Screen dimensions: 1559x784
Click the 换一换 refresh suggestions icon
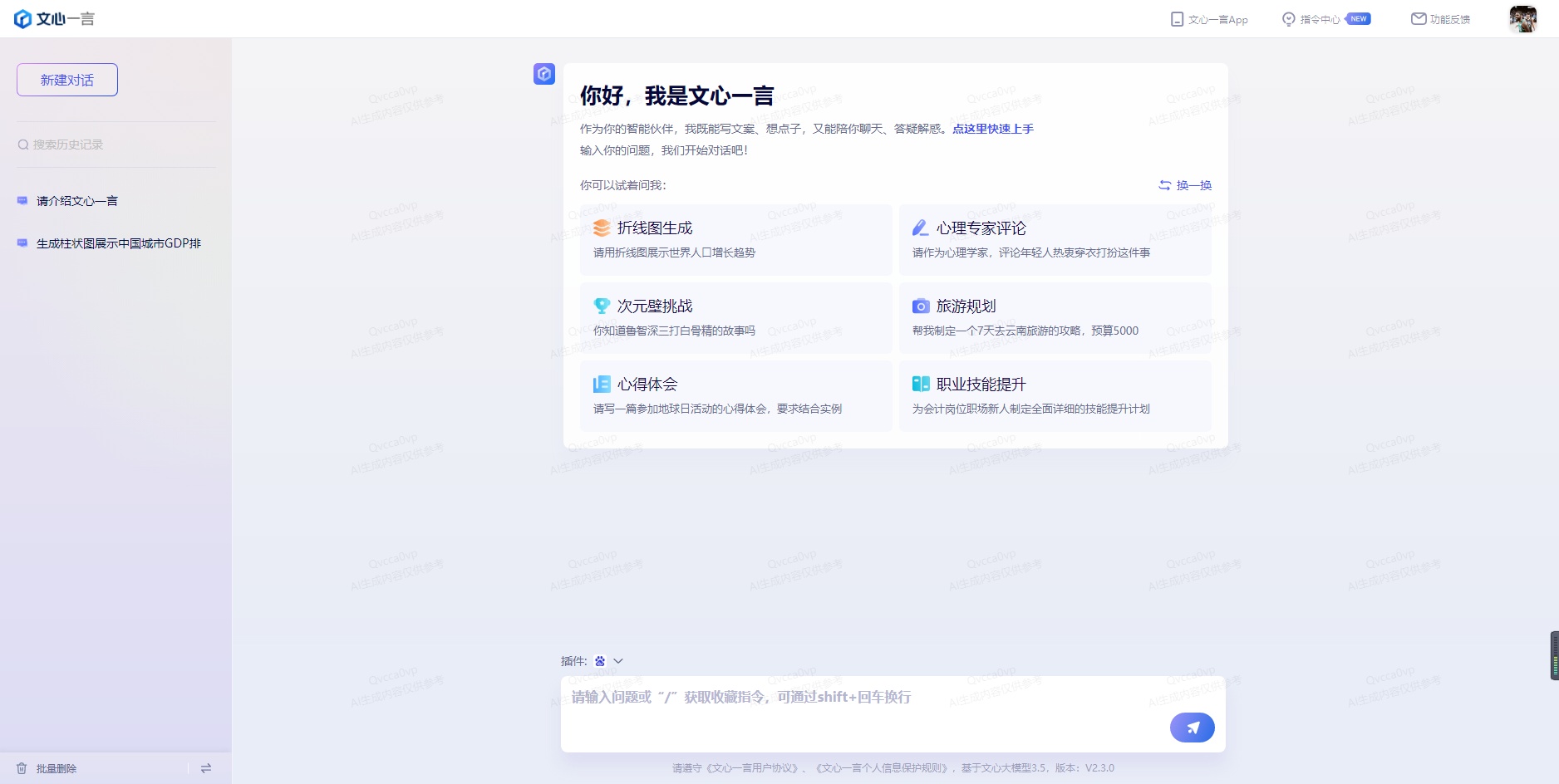pos(1165,185)
